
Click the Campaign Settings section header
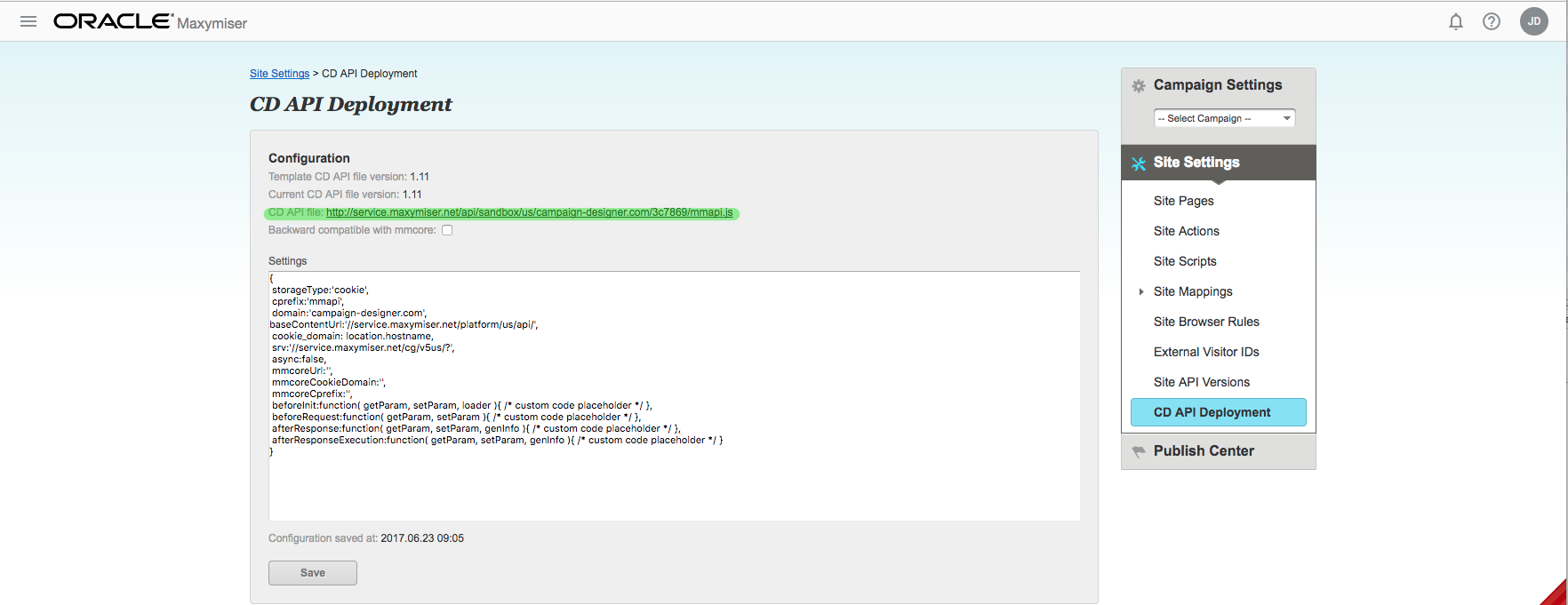pyautogui.click(x=1218, y=85)
